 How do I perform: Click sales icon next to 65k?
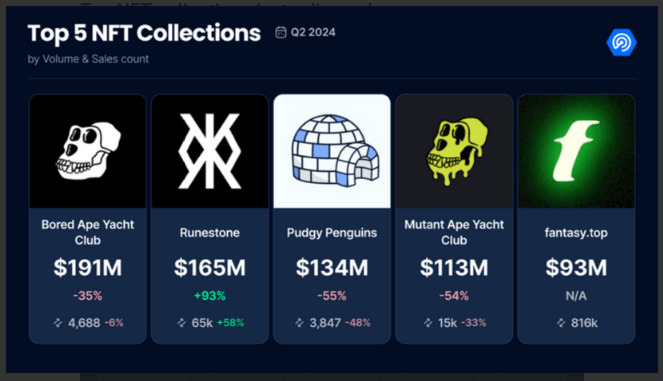click(182, 323)
